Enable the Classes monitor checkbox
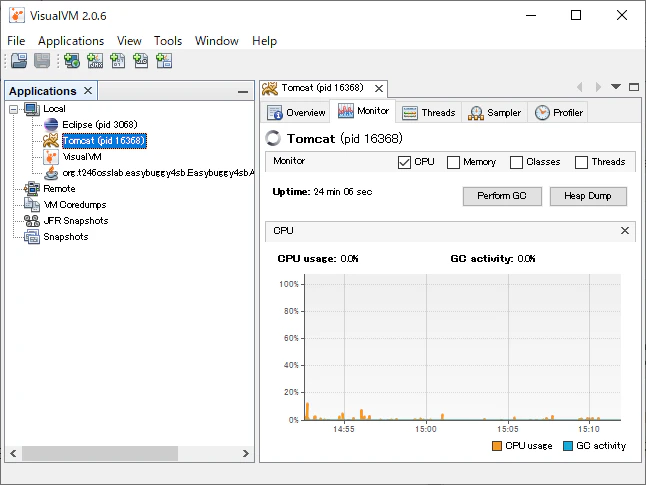646x485 pixels. click(x=516, y=162)
